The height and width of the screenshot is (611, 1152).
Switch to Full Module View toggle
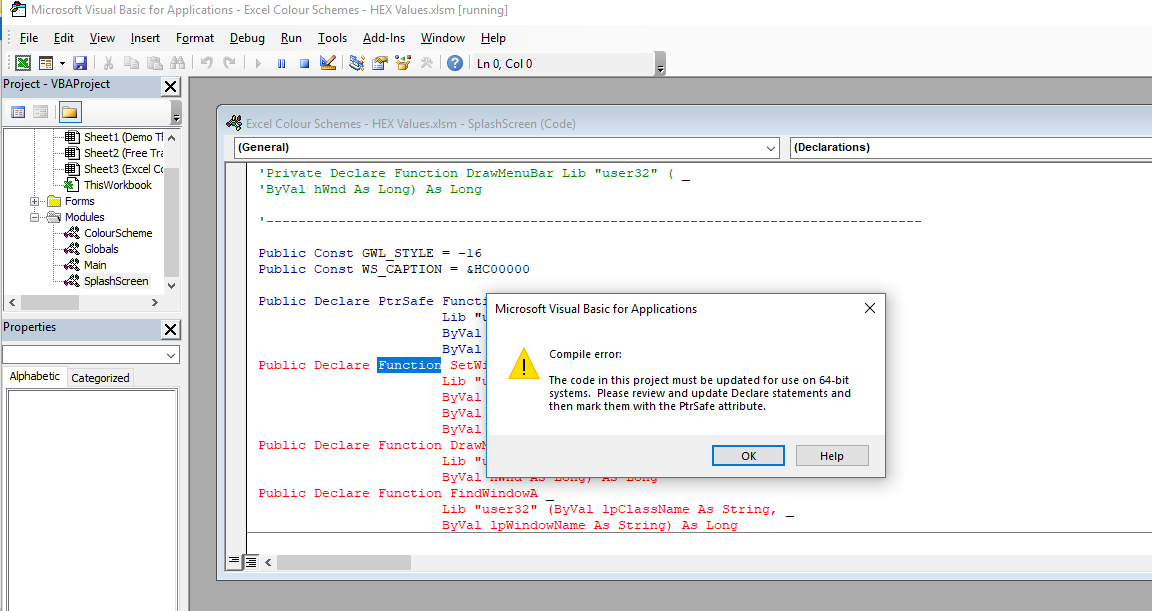(251, 561)
